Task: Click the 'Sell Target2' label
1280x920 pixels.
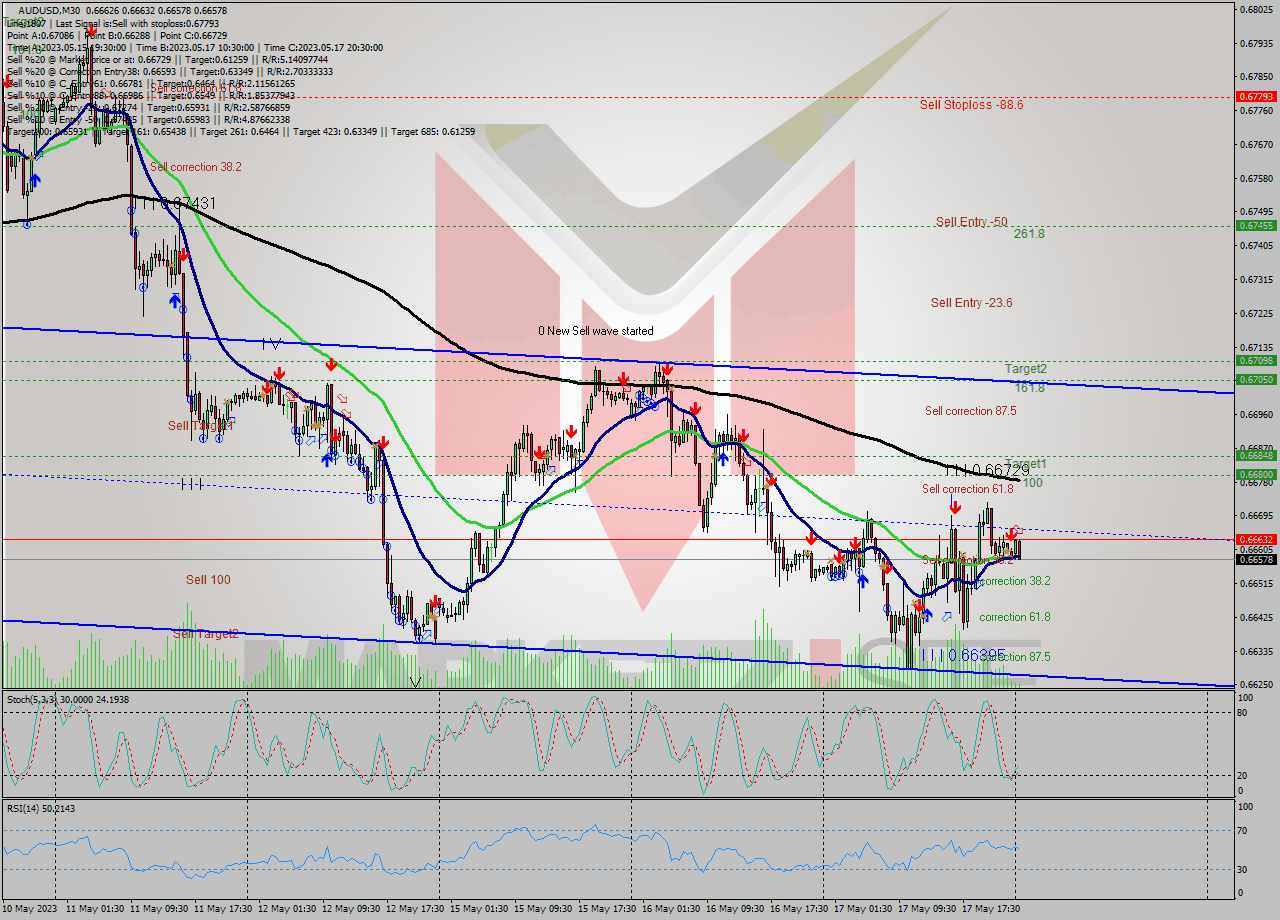Action: tap(205, 633)
